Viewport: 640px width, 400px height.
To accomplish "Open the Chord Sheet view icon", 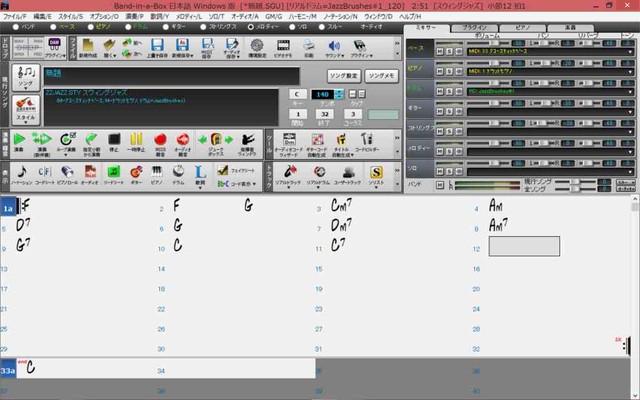I will pyautogui.click(x=44, y=172).
